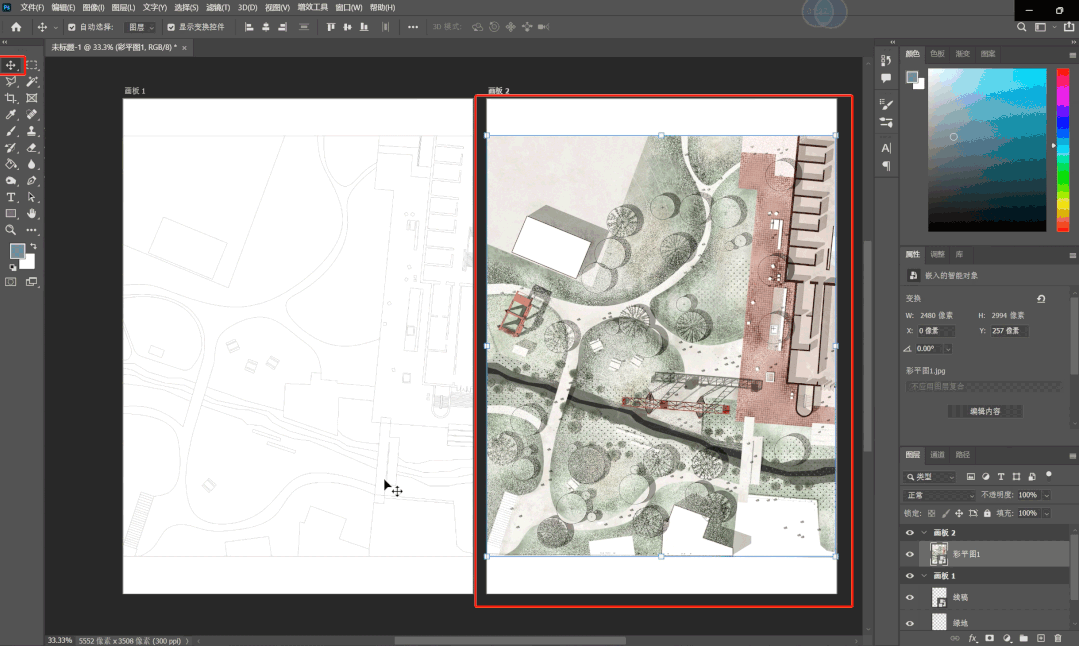Uncheck the 自动选择 checkbox
Viewport: 1079px width, 646px height.
71,27
